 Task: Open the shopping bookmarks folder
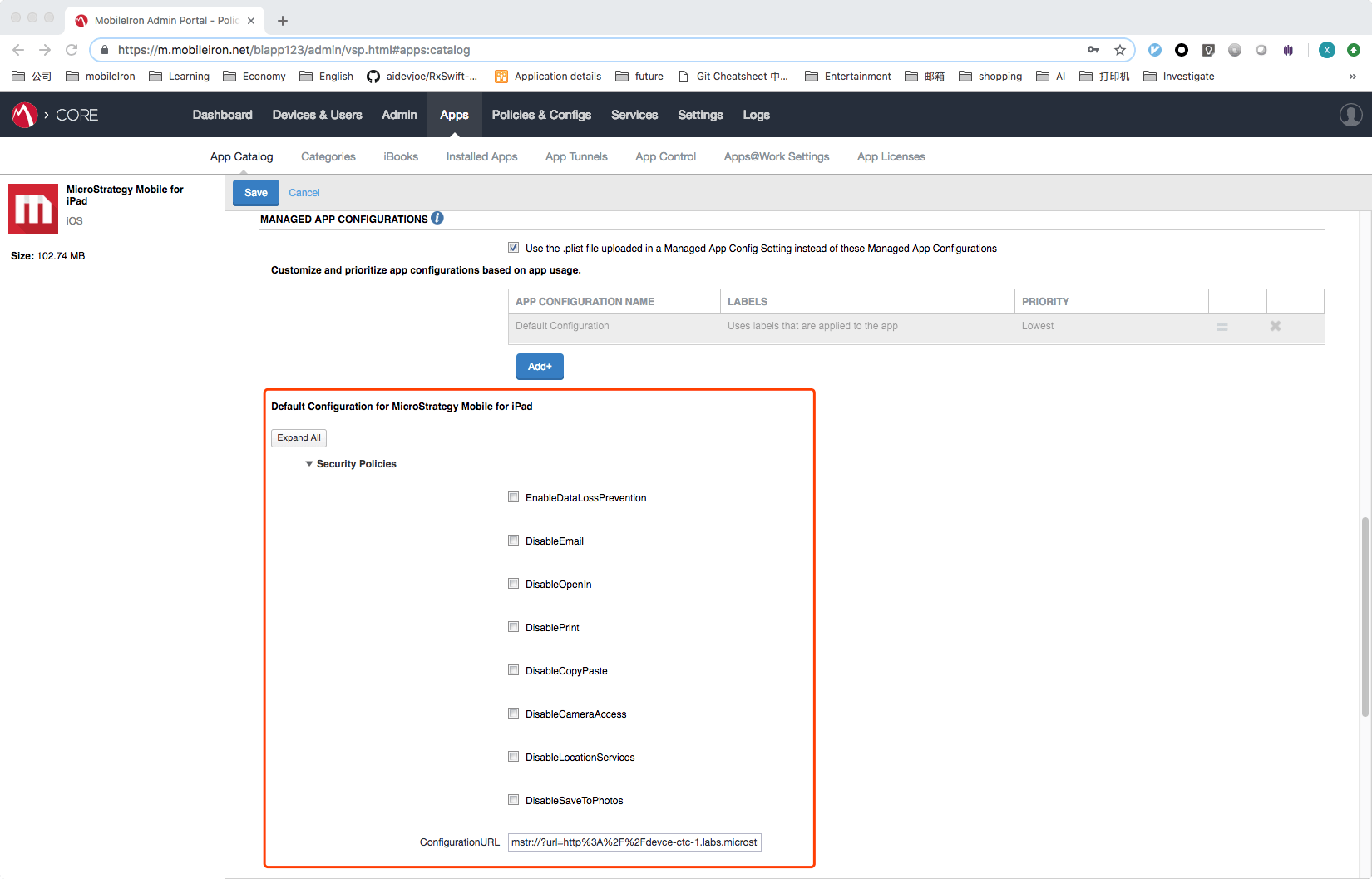(x=990, y=77)
